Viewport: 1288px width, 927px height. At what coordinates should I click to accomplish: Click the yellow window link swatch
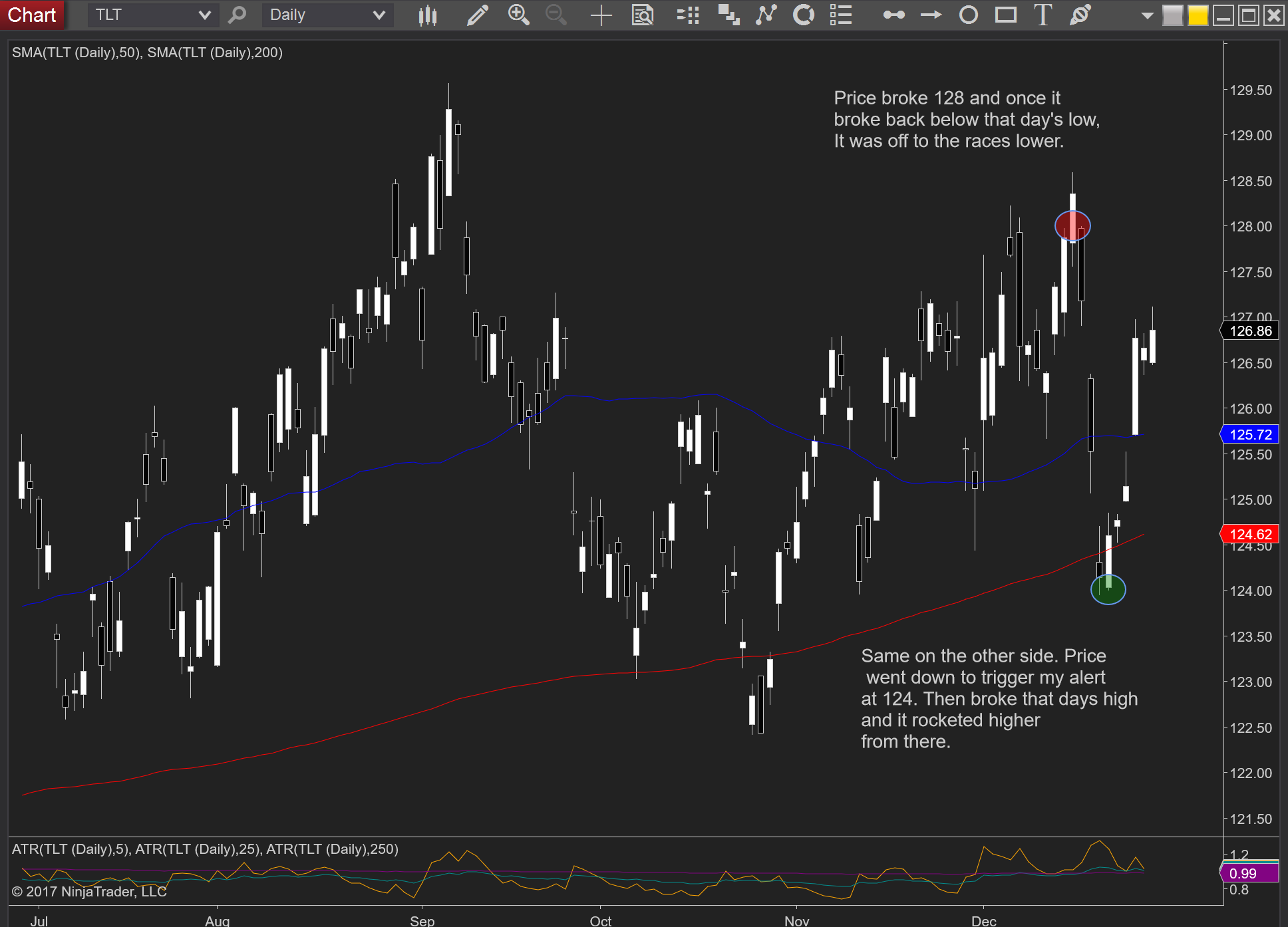click(x=1198, y=15)
